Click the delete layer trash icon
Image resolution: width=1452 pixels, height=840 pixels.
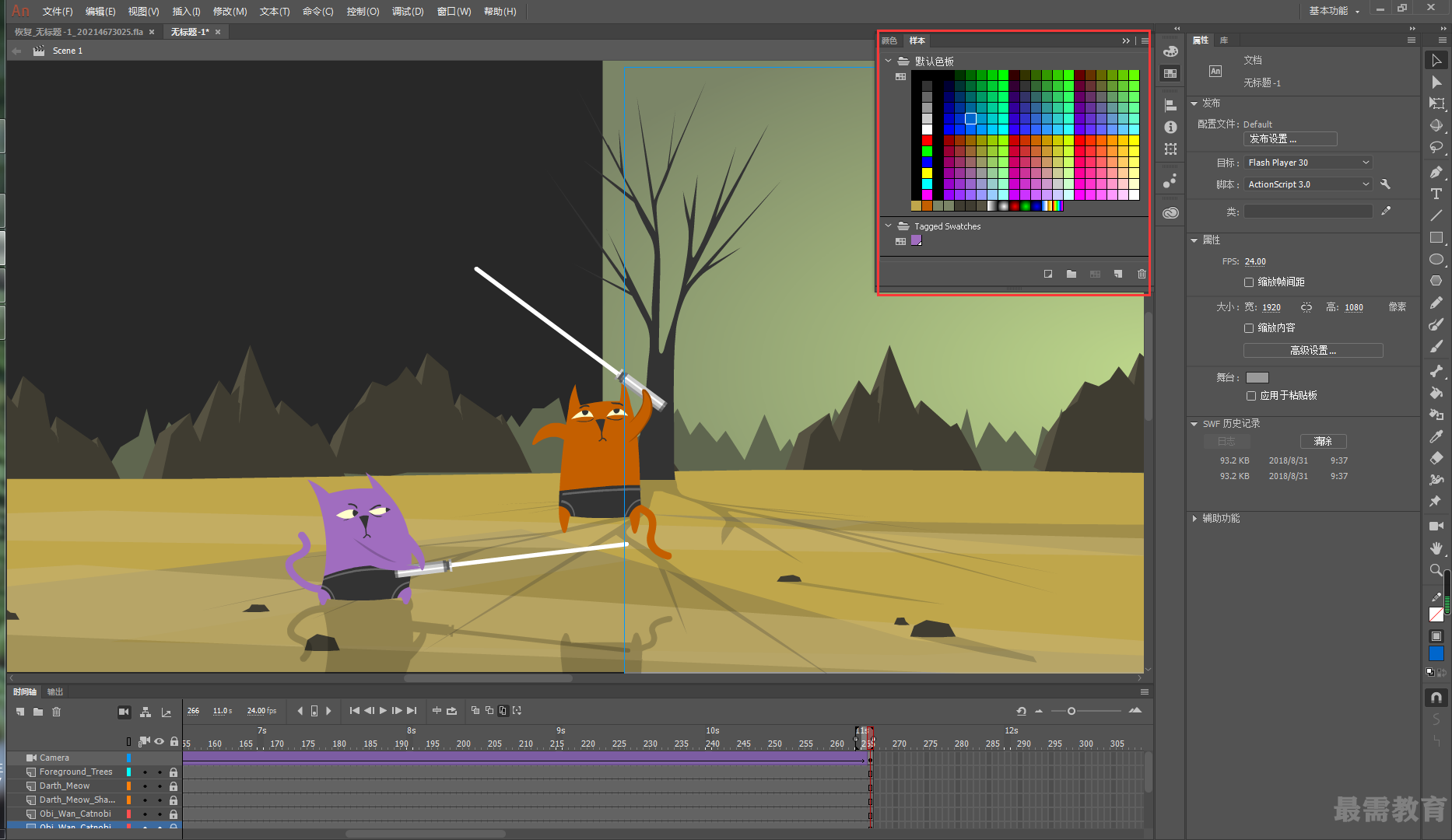click(x=56, y=712)
